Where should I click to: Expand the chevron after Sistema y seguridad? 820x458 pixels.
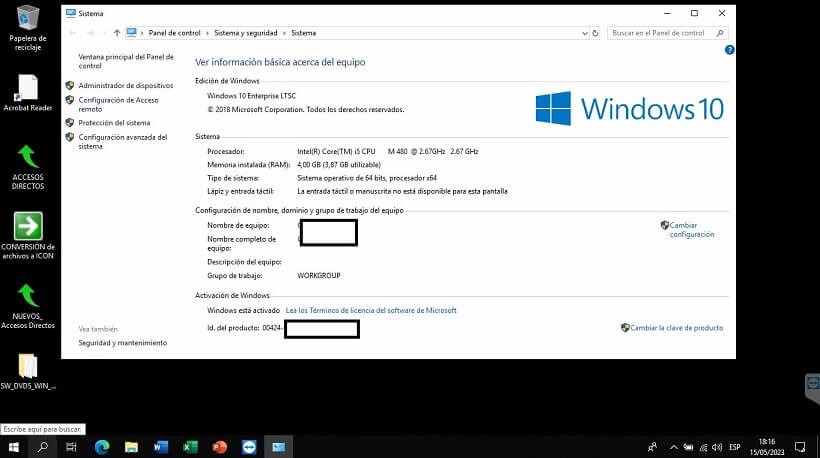[x=284, y=33]
